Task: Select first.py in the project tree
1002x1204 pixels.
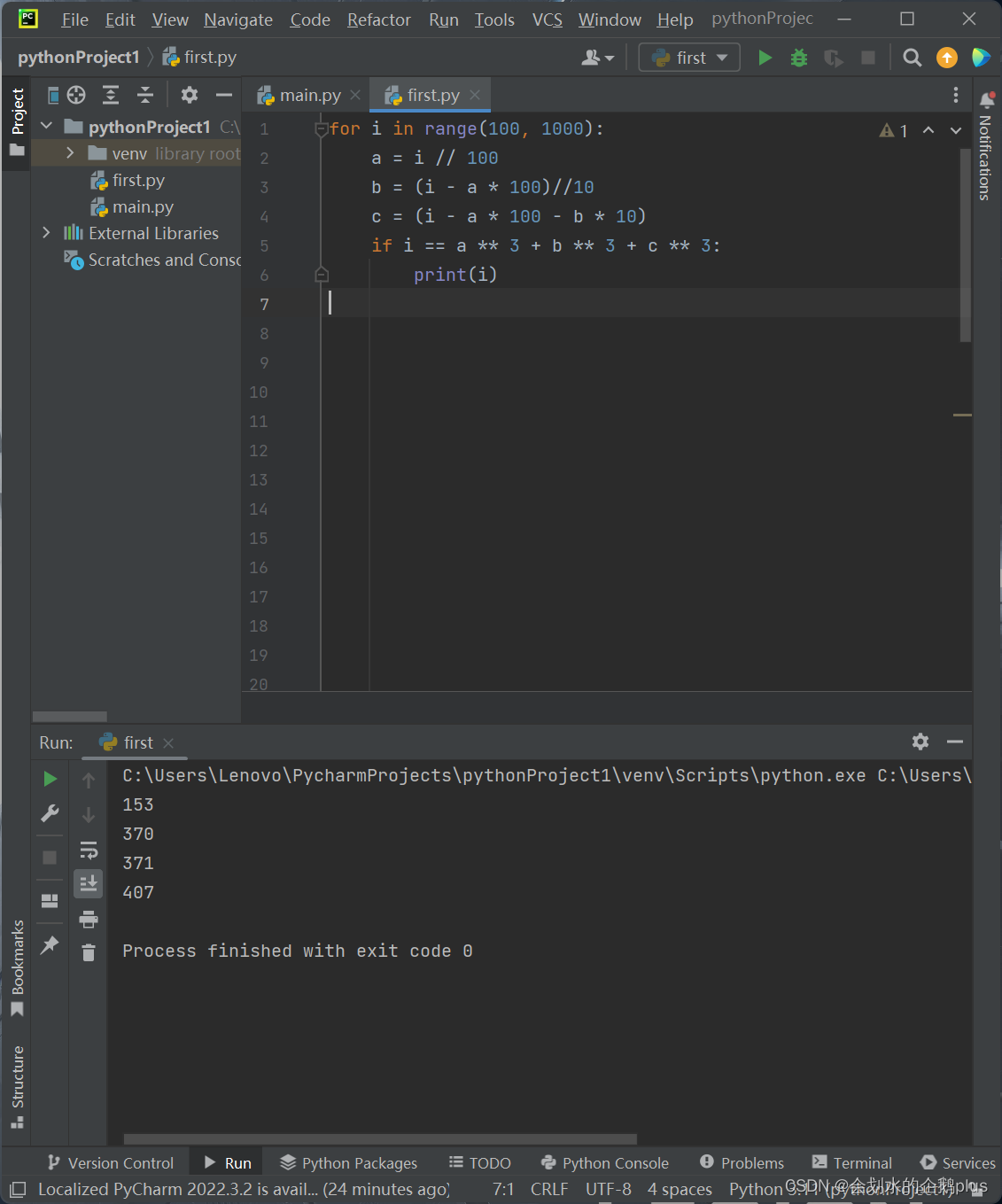Action: tap(138, 180)
